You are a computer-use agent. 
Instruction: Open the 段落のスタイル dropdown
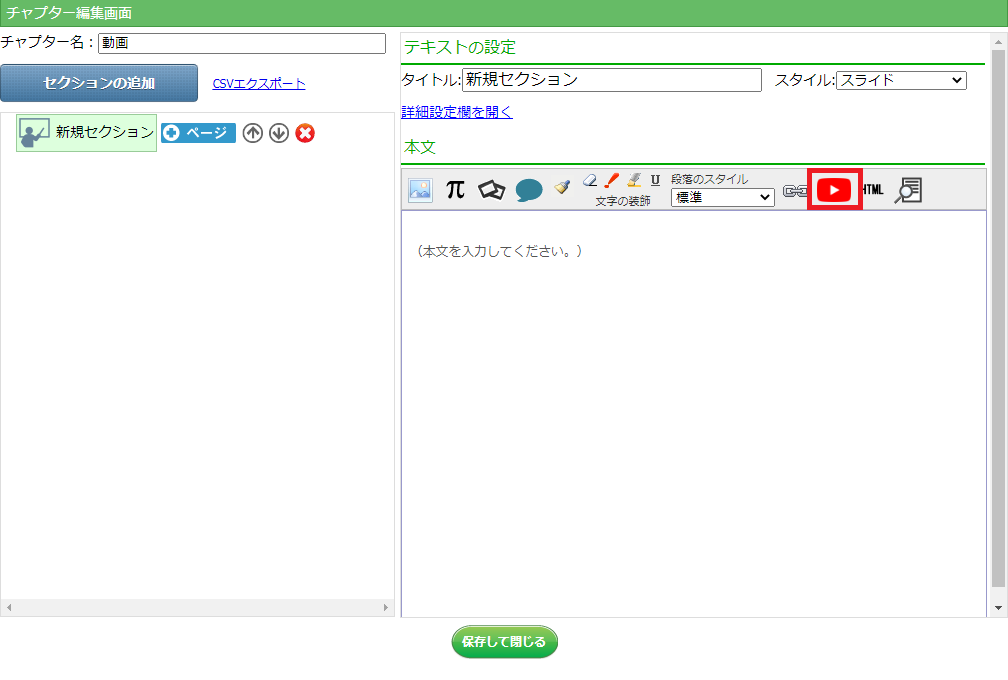tap(722, 197)
